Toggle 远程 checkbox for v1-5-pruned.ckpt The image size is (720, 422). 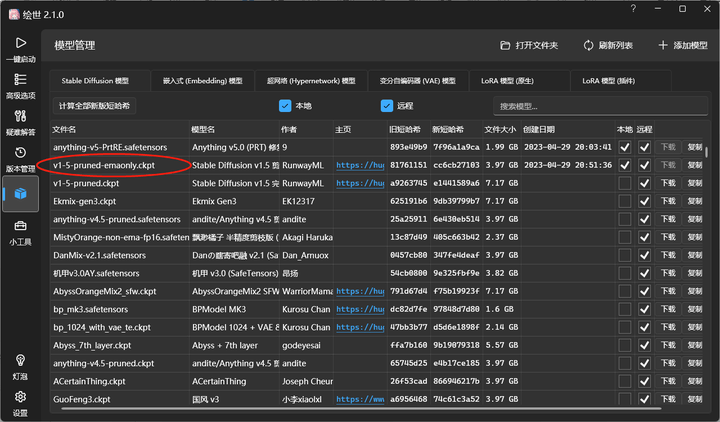pos(644,183)
